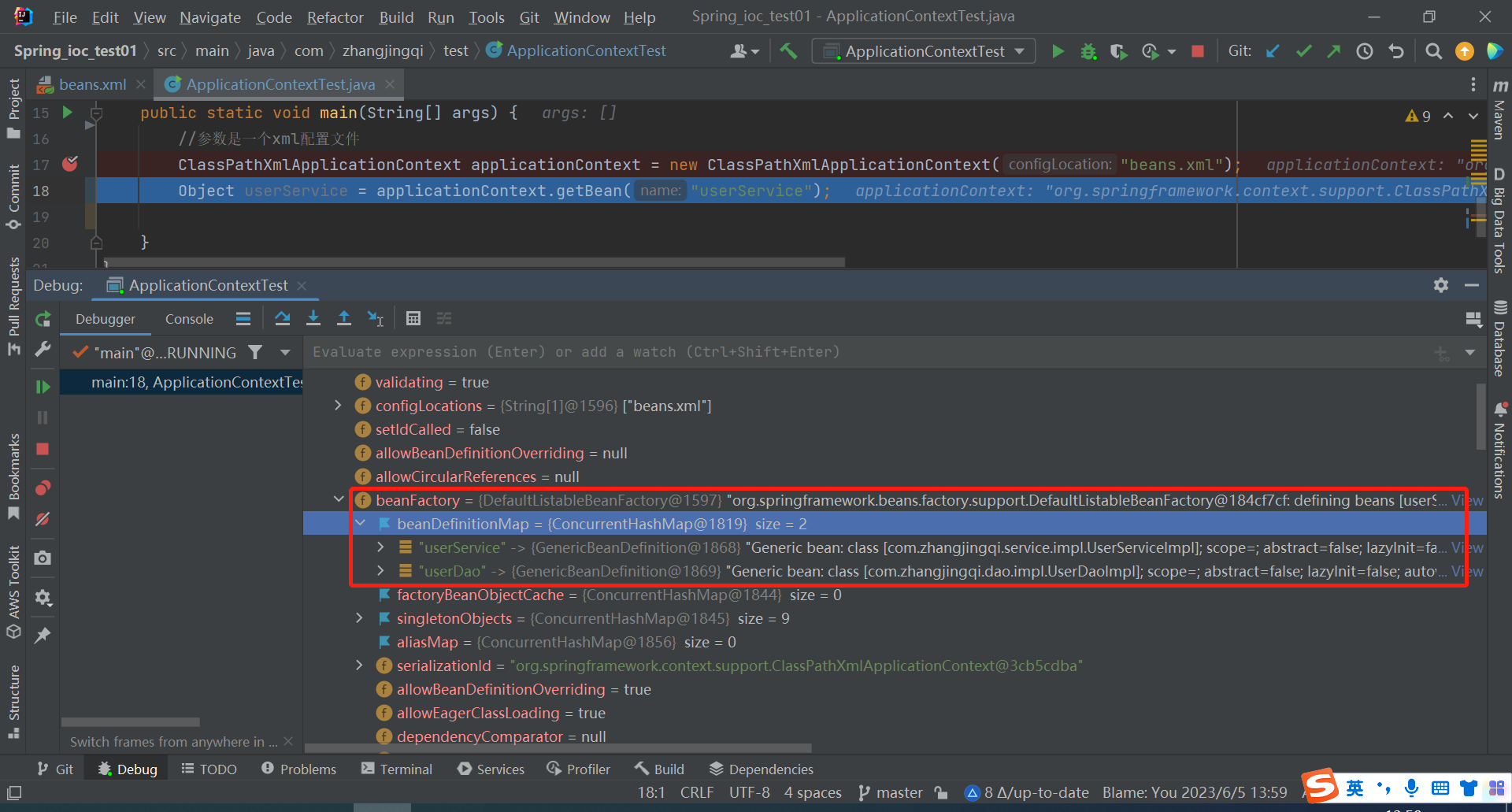The image size is (1512, 812).
Task: Open Profiler tool window
Action: (578, 769)
